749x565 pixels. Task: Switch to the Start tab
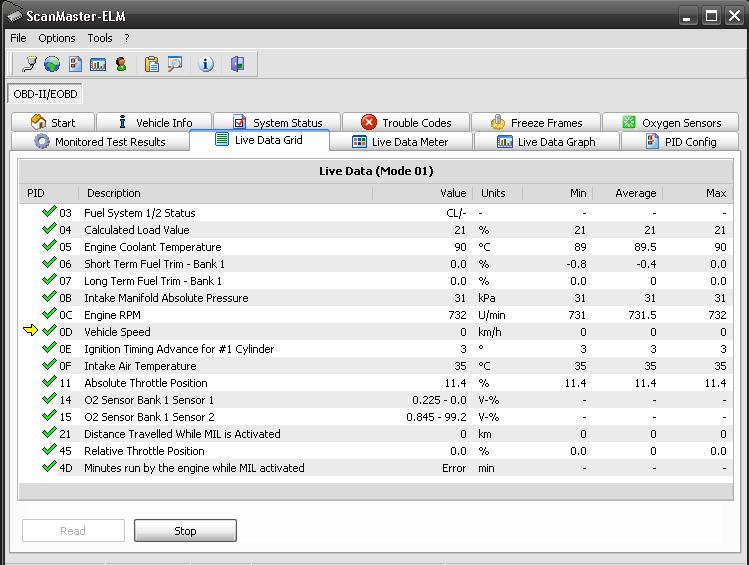pyautogui.click(x=53, y=122)
